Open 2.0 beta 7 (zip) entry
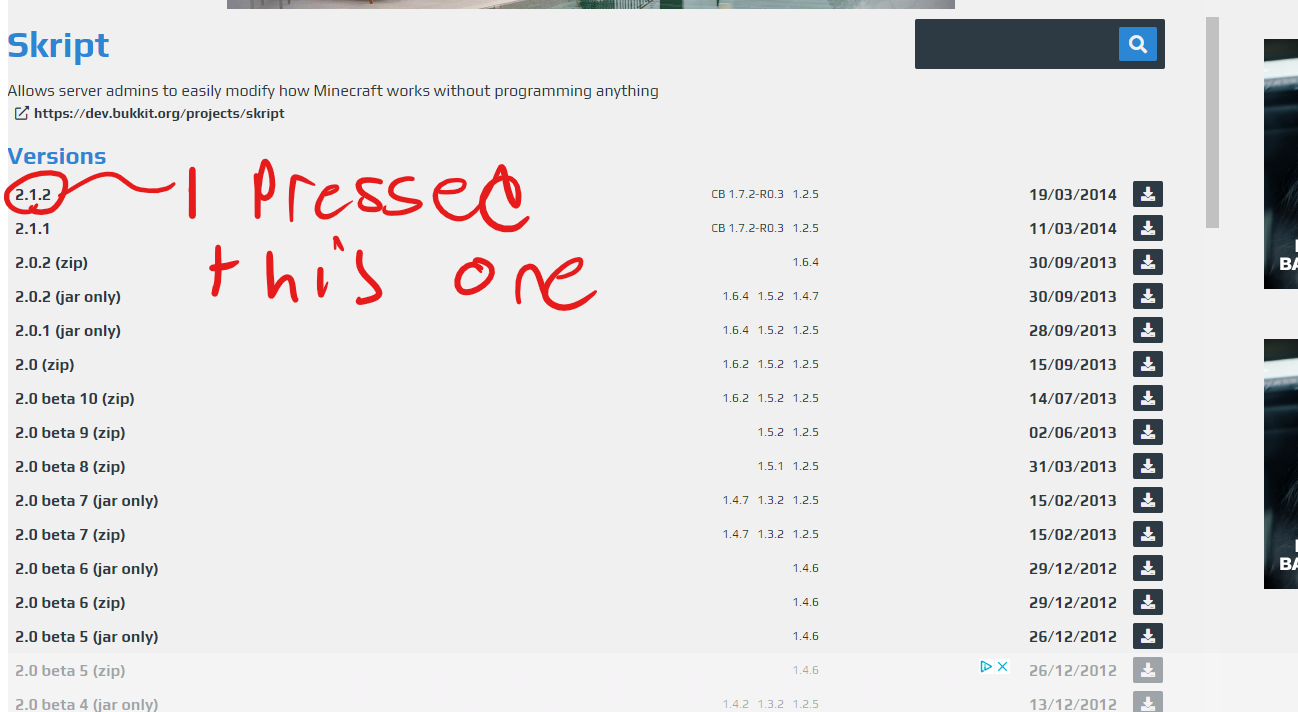This screenshot has height=712, width=1298. click(70, 534)
